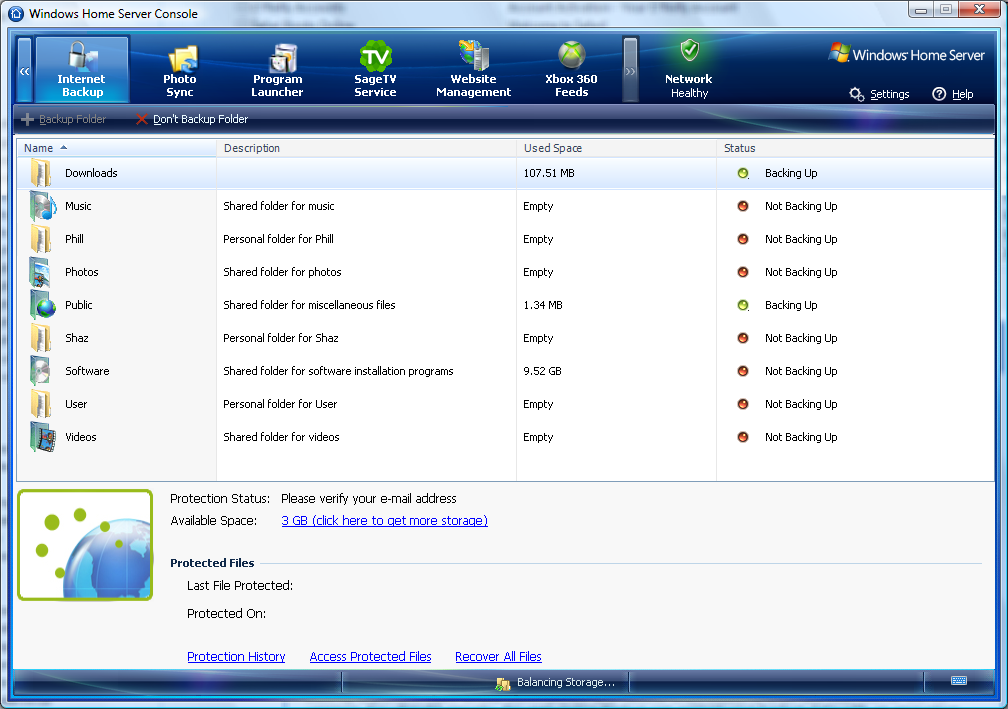
Task: Click the "9.52 GB" used space cell
Action: point(542,372)
